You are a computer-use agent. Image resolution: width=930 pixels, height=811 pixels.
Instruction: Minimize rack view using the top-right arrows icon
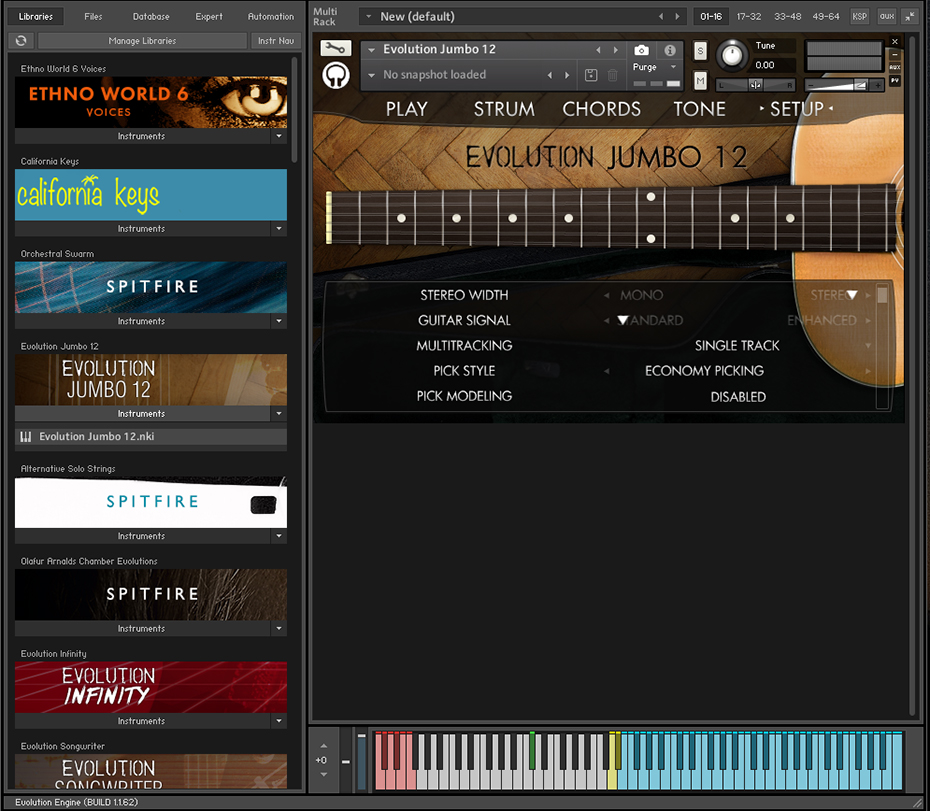tap(909, 17)
